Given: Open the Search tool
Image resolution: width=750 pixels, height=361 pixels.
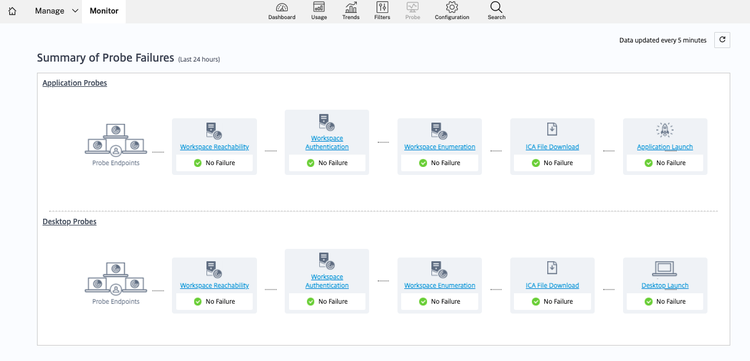Looking at the screenshot, I should (496, 11).
